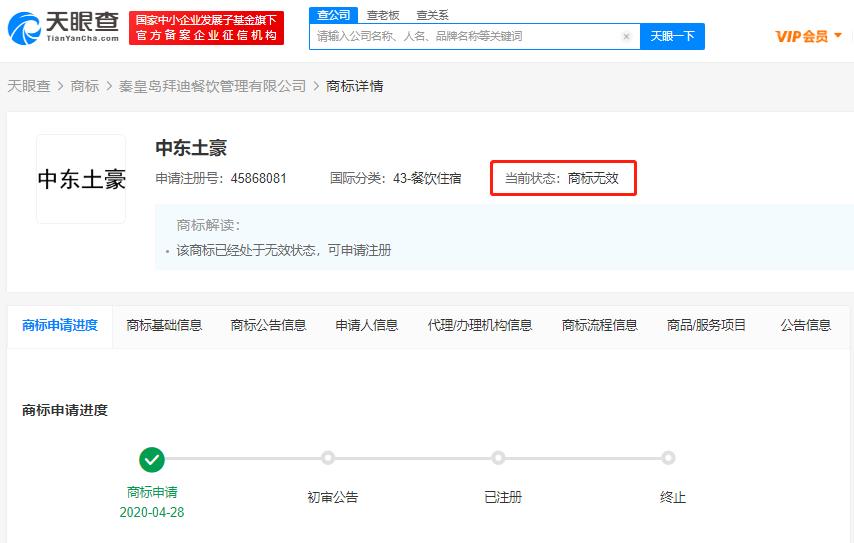The image size is (854, 543).
Task: Switch to 查老板 search tab
Action: [x=382, y=15]
